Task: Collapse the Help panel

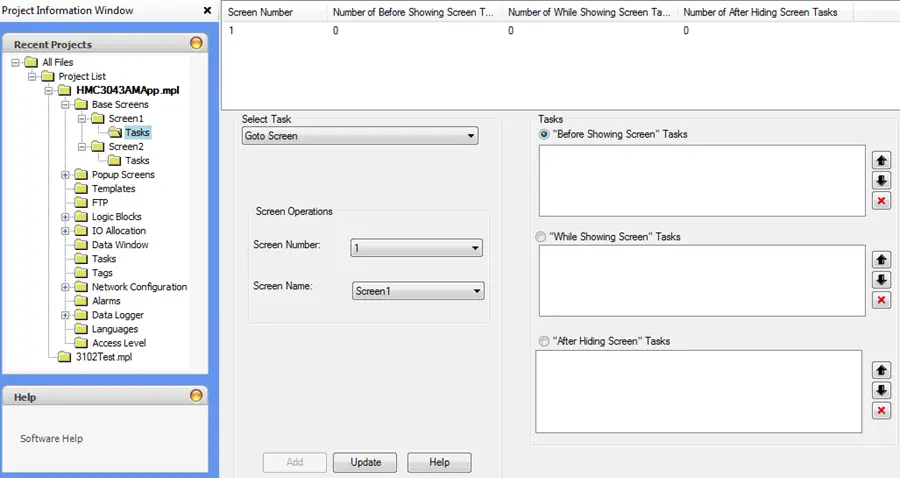Action: click(x=196, y=395)
